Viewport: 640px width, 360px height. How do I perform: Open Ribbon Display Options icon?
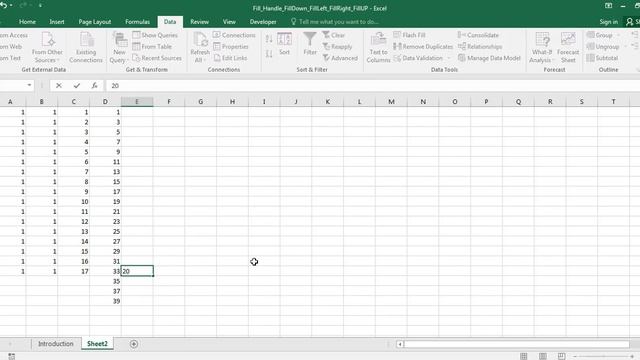tap(608, 6)
